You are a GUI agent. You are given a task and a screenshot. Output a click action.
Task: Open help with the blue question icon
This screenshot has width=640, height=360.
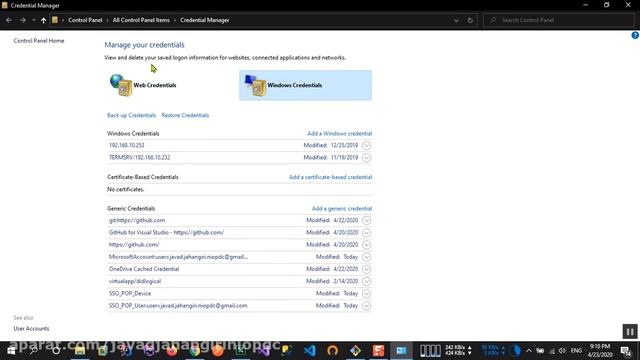click(x=635, y=36)
